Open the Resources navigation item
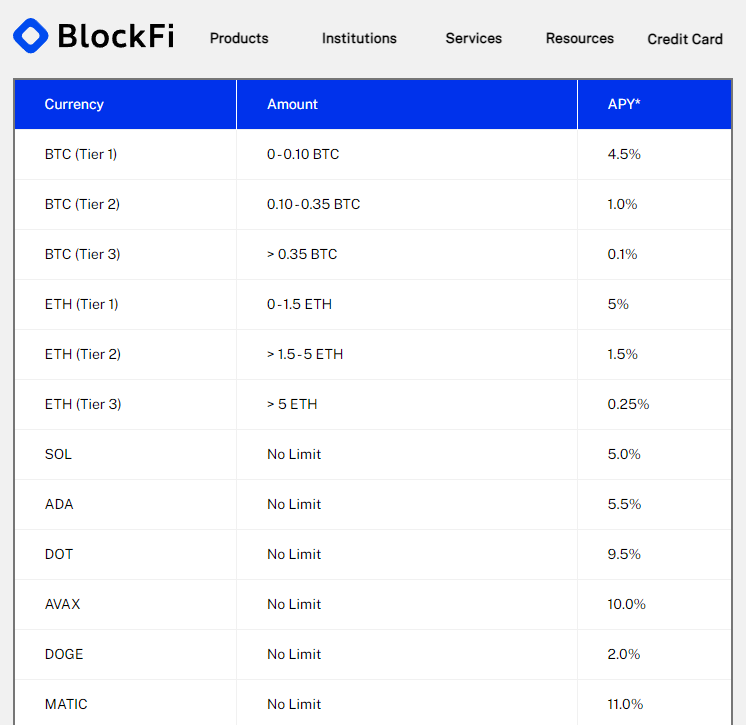Screen dimensions: 746x725 [x=579, y=38]
